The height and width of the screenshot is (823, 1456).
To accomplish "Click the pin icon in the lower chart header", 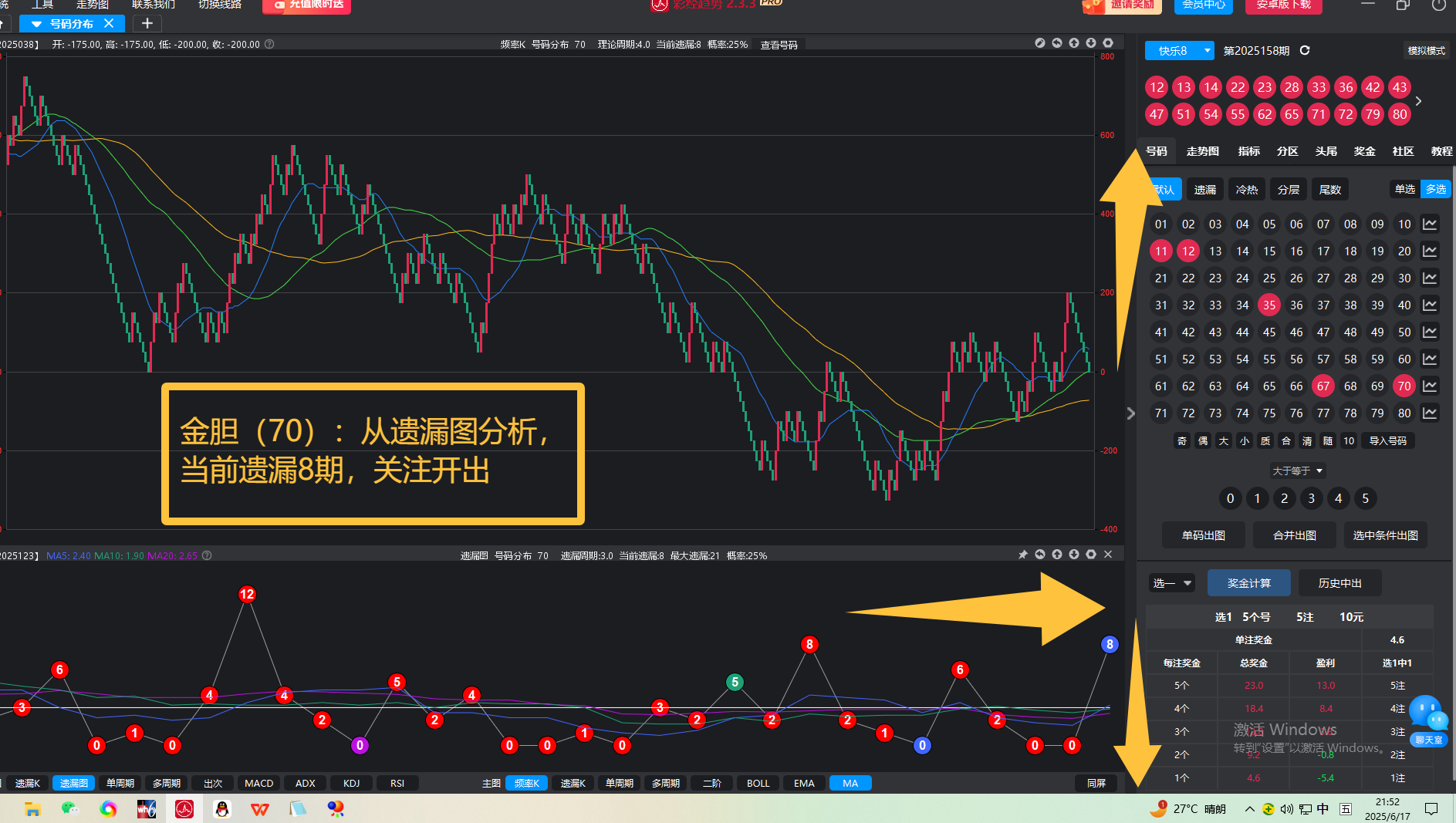I will point(1023,555).
